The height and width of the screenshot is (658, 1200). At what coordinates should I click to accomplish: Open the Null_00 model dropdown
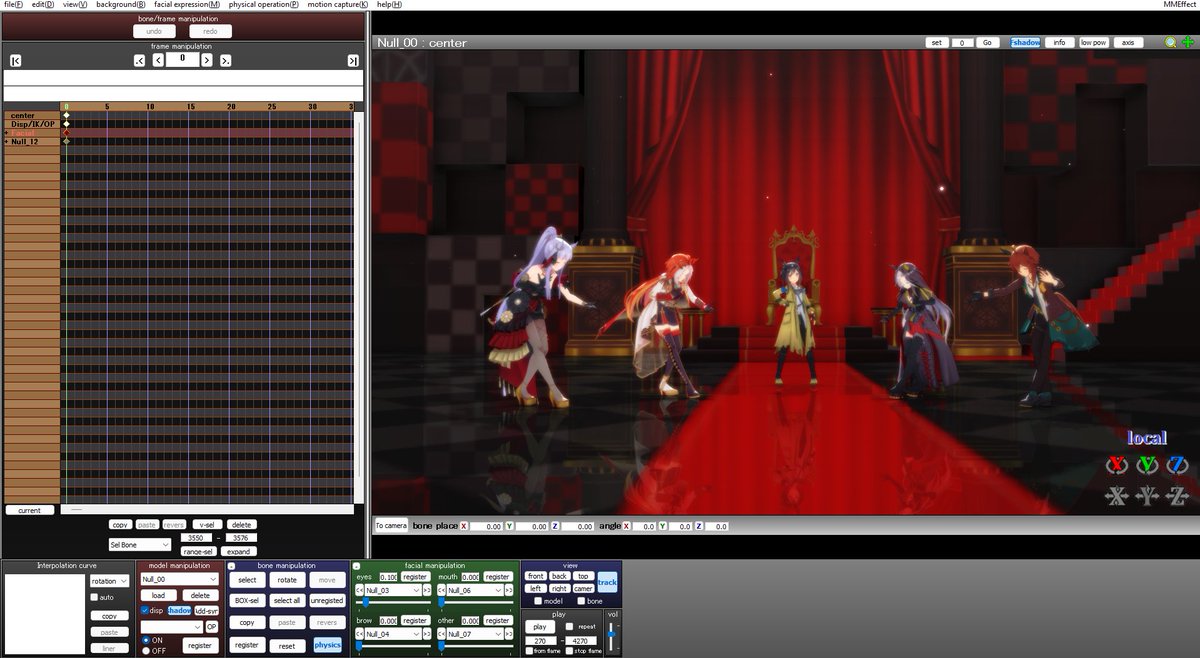(x=179, y=578)
